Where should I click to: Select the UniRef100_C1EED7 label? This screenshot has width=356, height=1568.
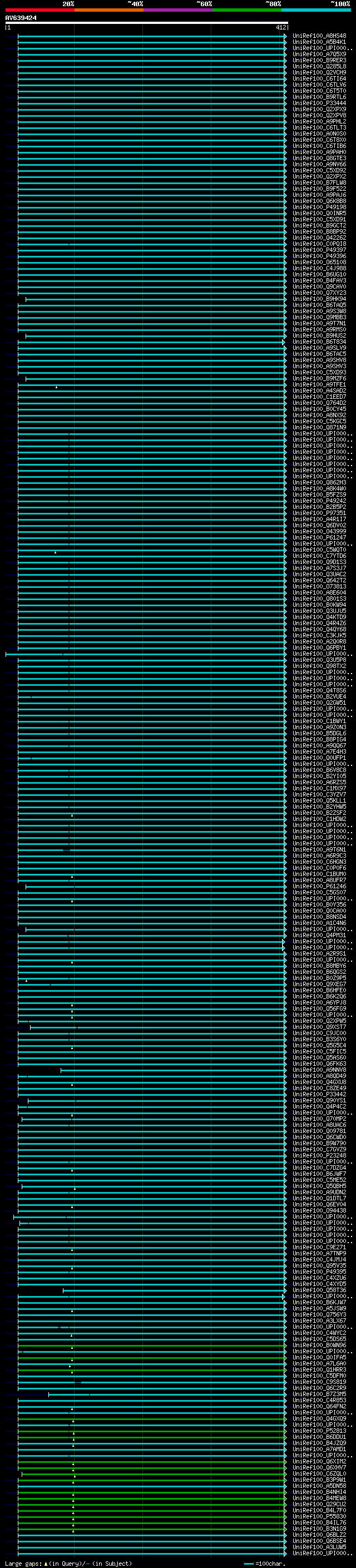pos(319,397)
